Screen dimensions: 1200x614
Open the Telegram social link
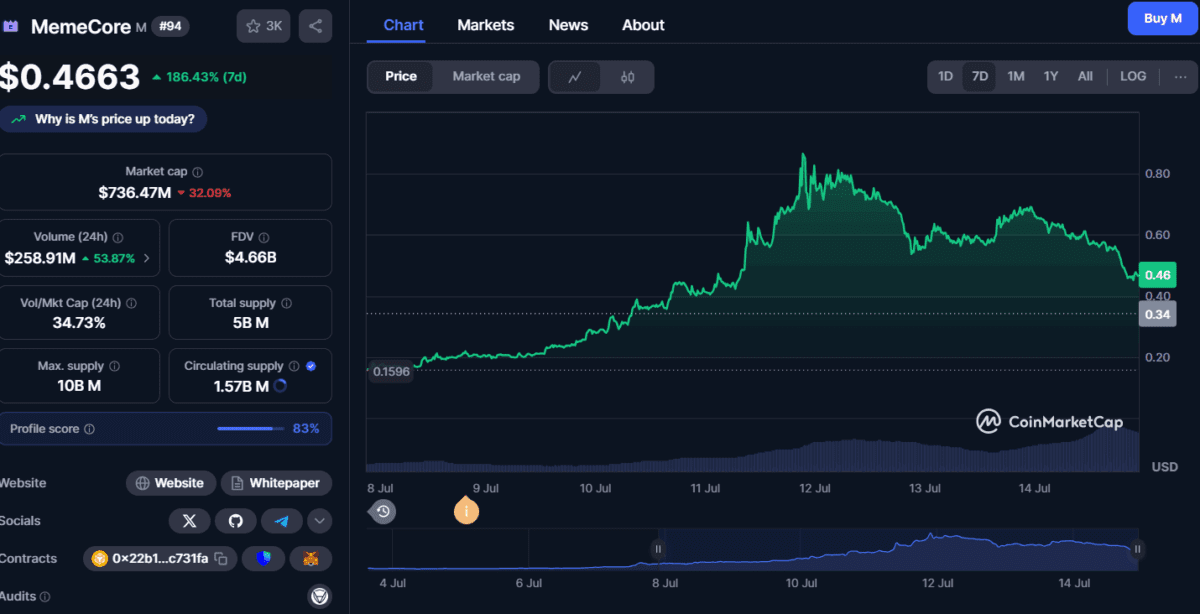click(281, 521)
